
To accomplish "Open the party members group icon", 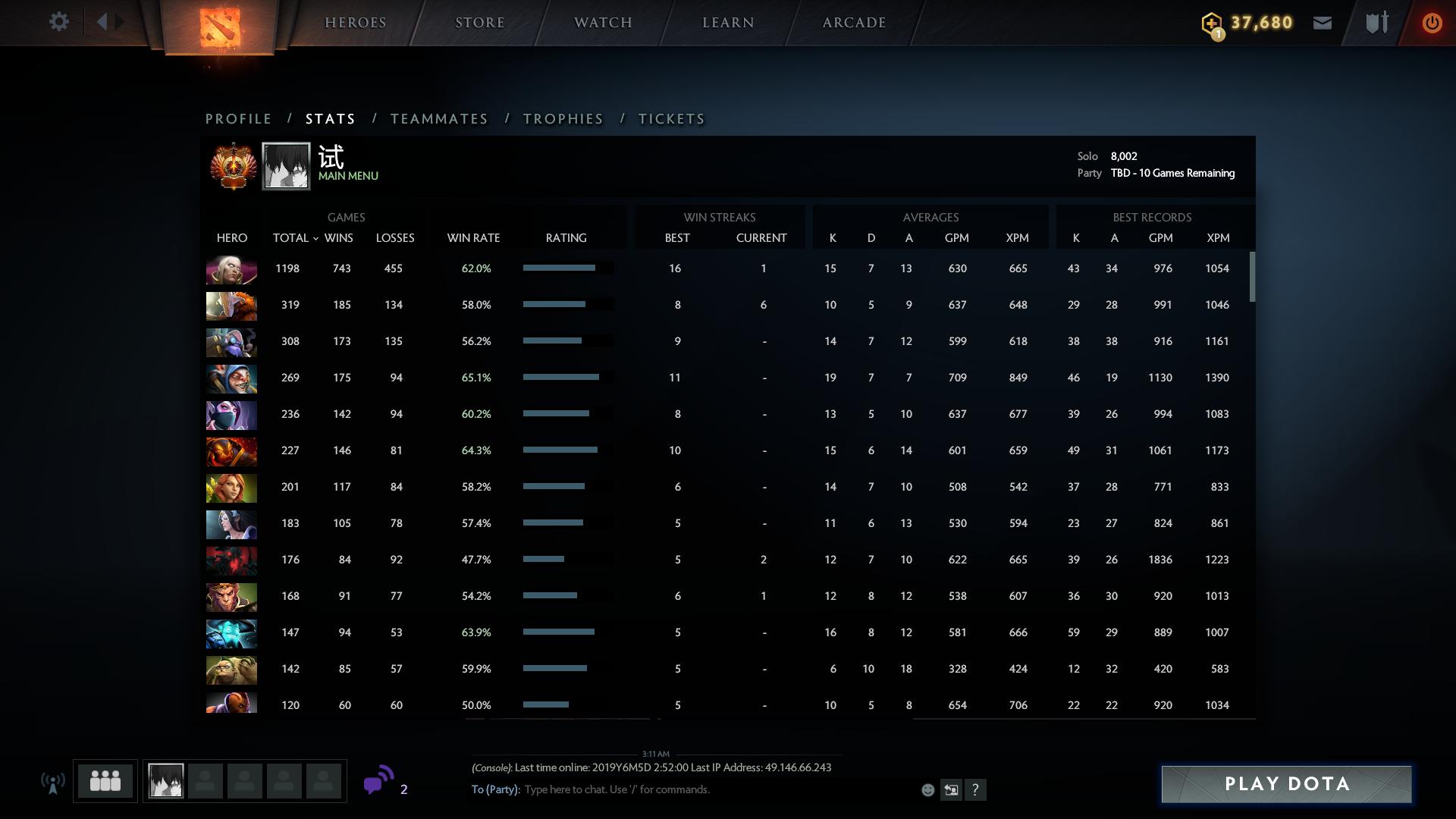I will (105, 781).
